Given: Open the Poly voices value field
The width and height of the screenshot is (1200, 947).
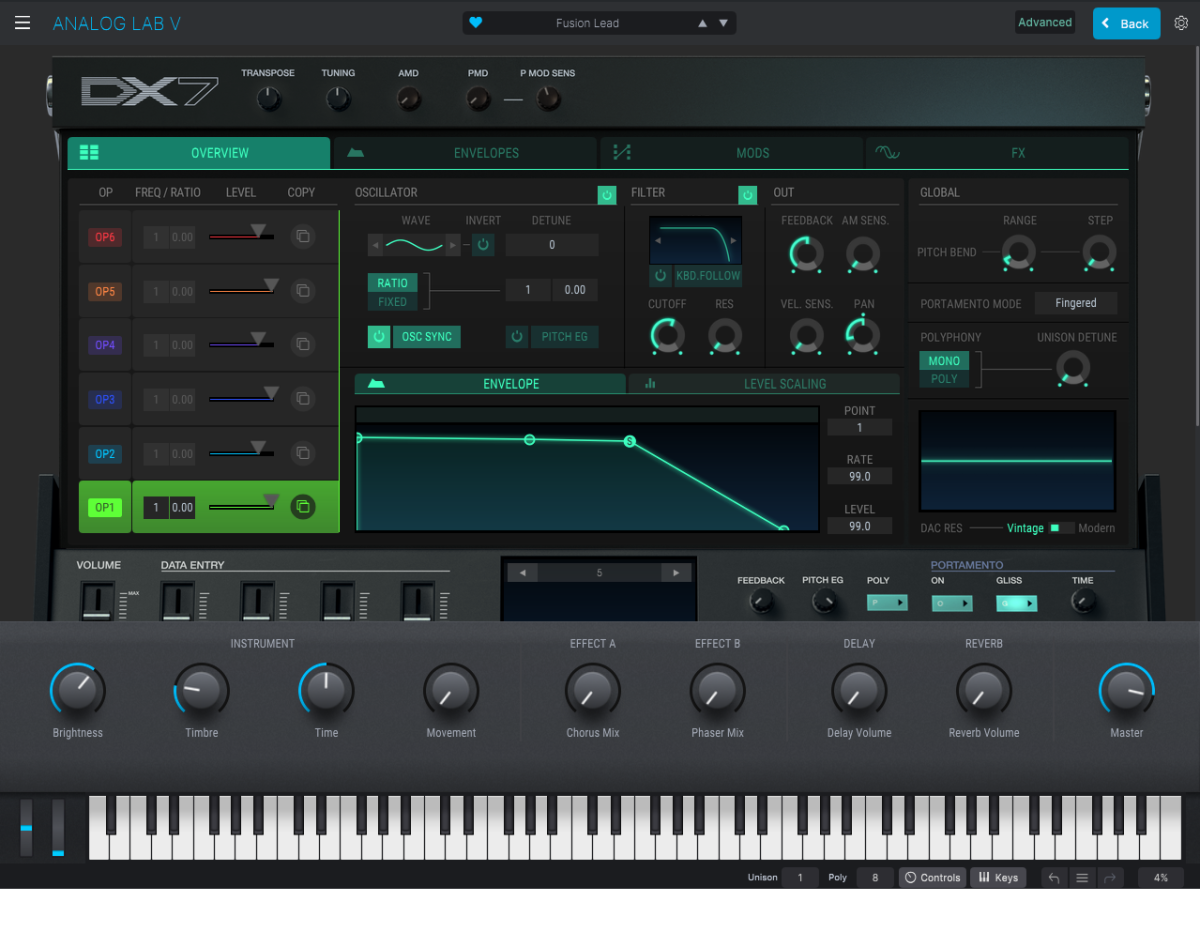Looking at the screenshot, I should (x=875, y=878).
